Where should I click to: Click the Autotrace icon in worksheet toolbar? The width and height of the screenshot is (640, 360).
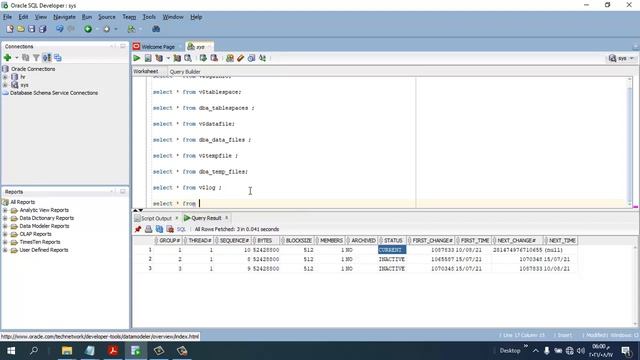(177, 58)
